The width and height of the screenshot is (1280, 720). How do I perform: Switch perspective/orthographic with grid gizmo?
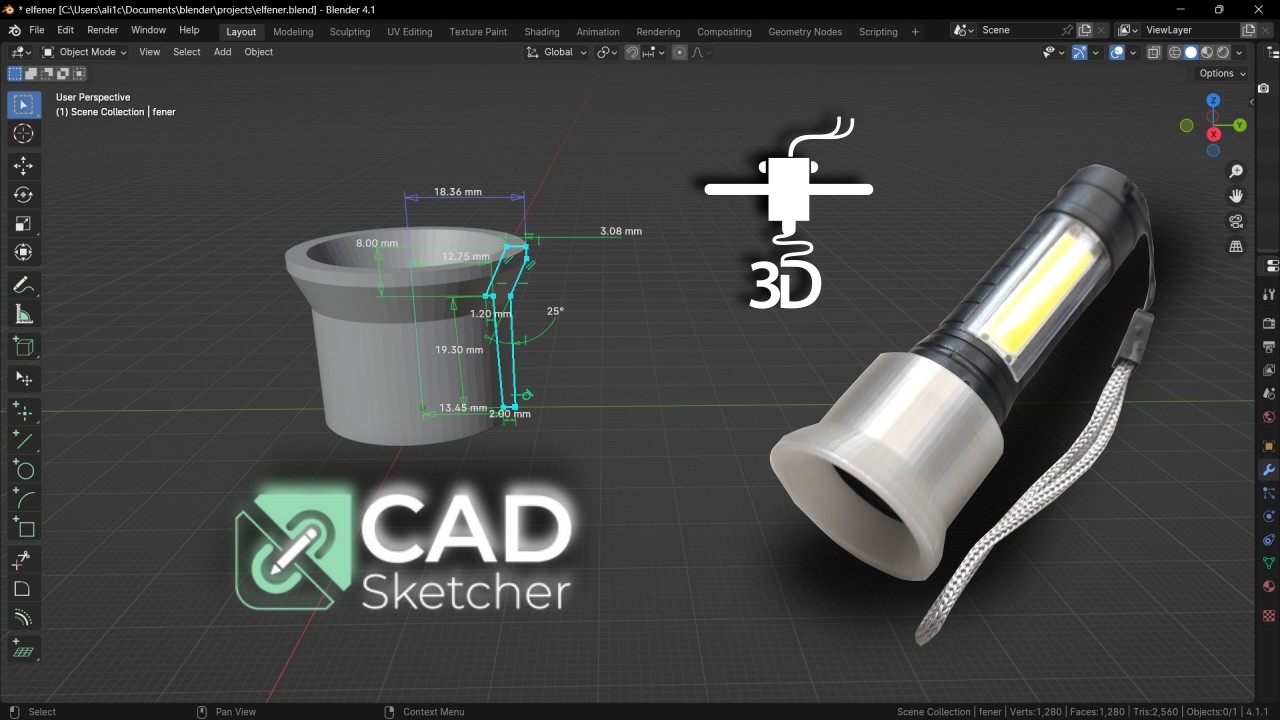1236,246
